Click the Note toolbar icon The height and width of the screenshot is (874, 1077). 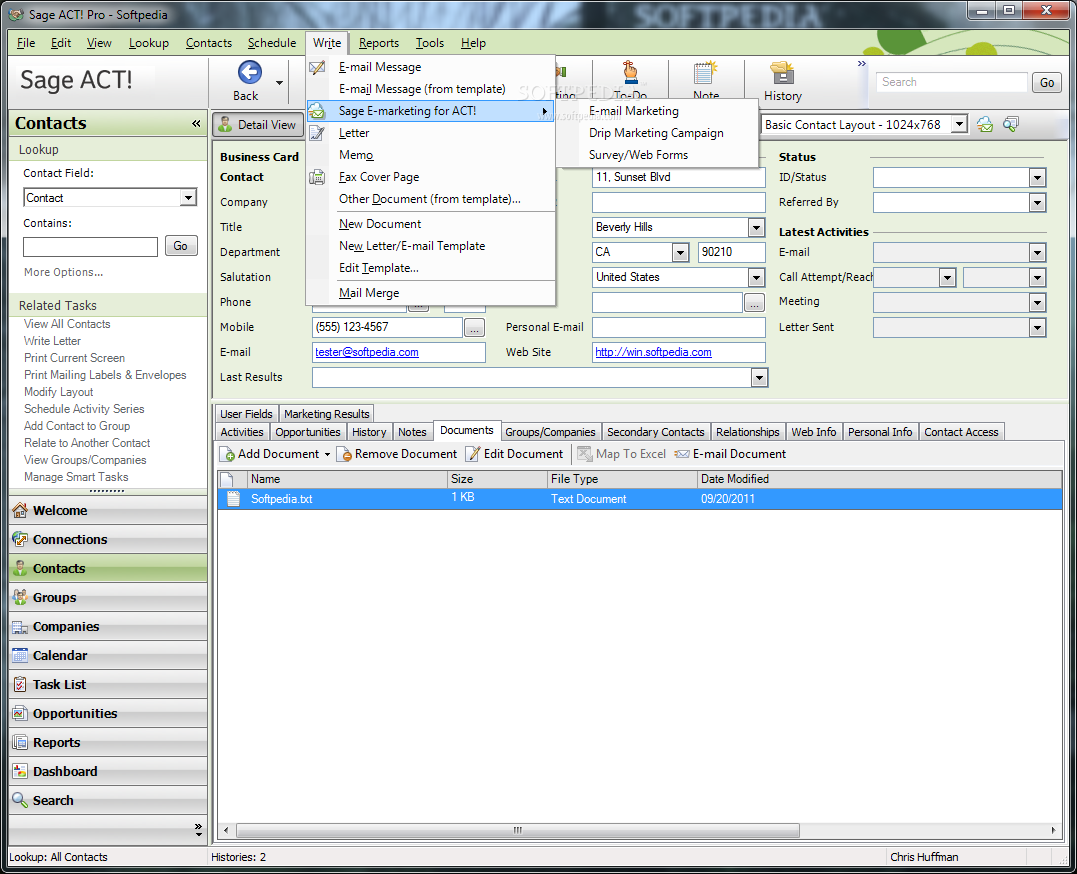(705, 72)
